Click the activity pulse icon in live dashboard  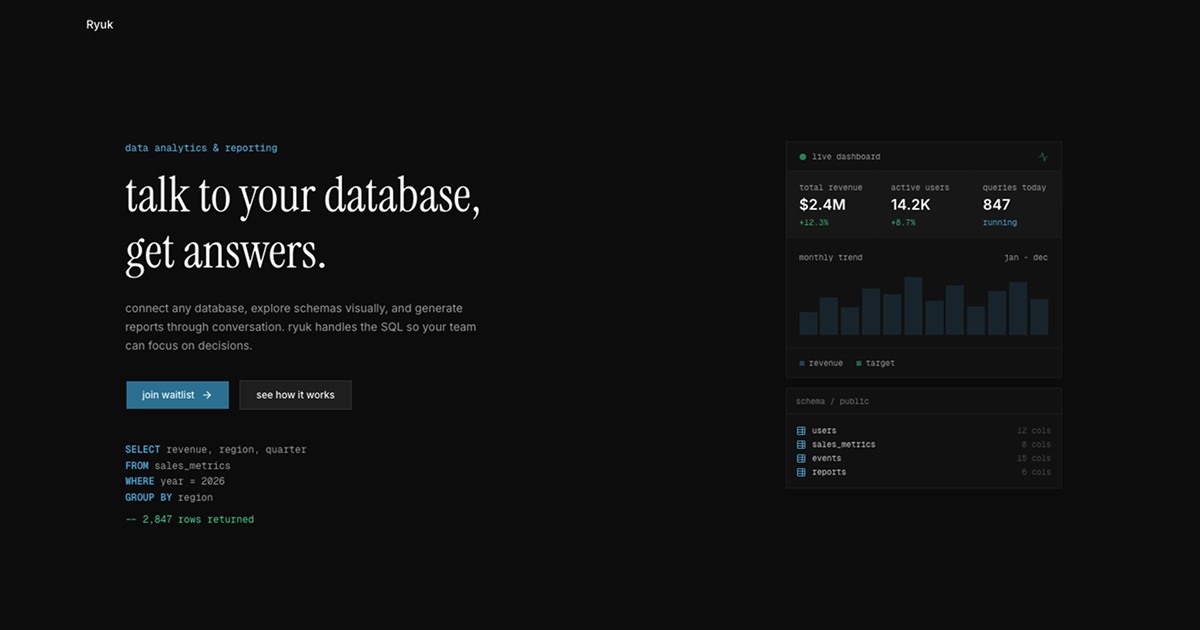coord(1043,157)
